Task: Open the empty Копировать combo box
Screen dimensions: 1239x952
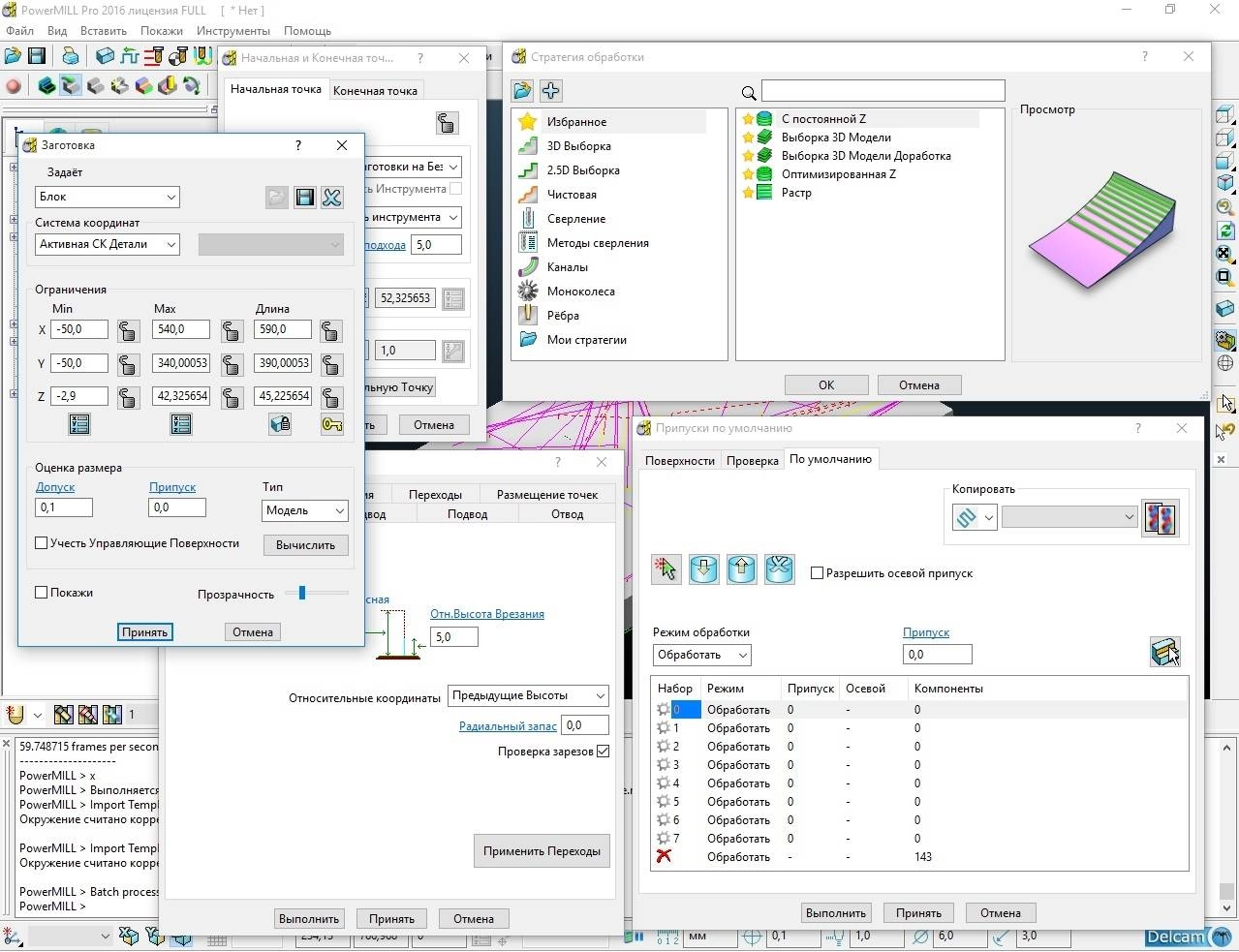Action: [1069, 517]
